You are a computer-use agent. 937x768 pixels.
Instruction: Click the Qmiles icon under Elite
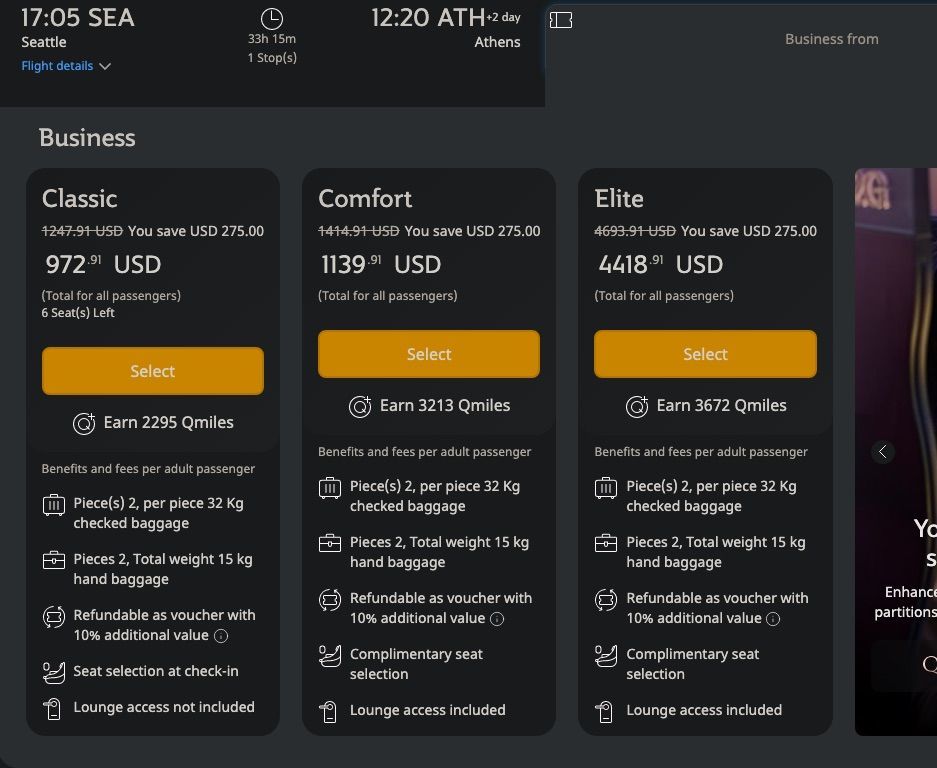coord(637,406)
